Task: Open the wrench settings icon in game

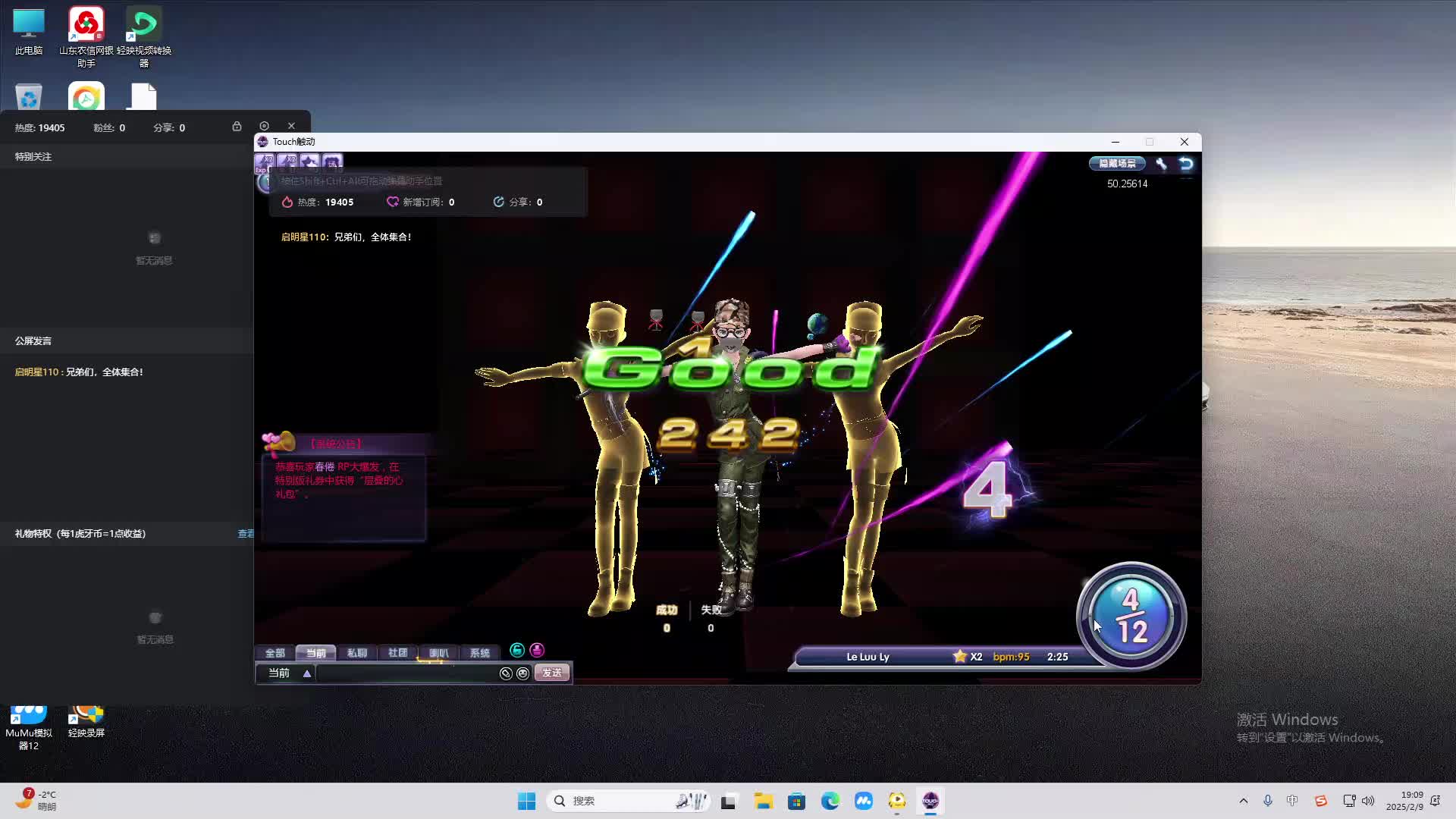Action: (1161, 164)
